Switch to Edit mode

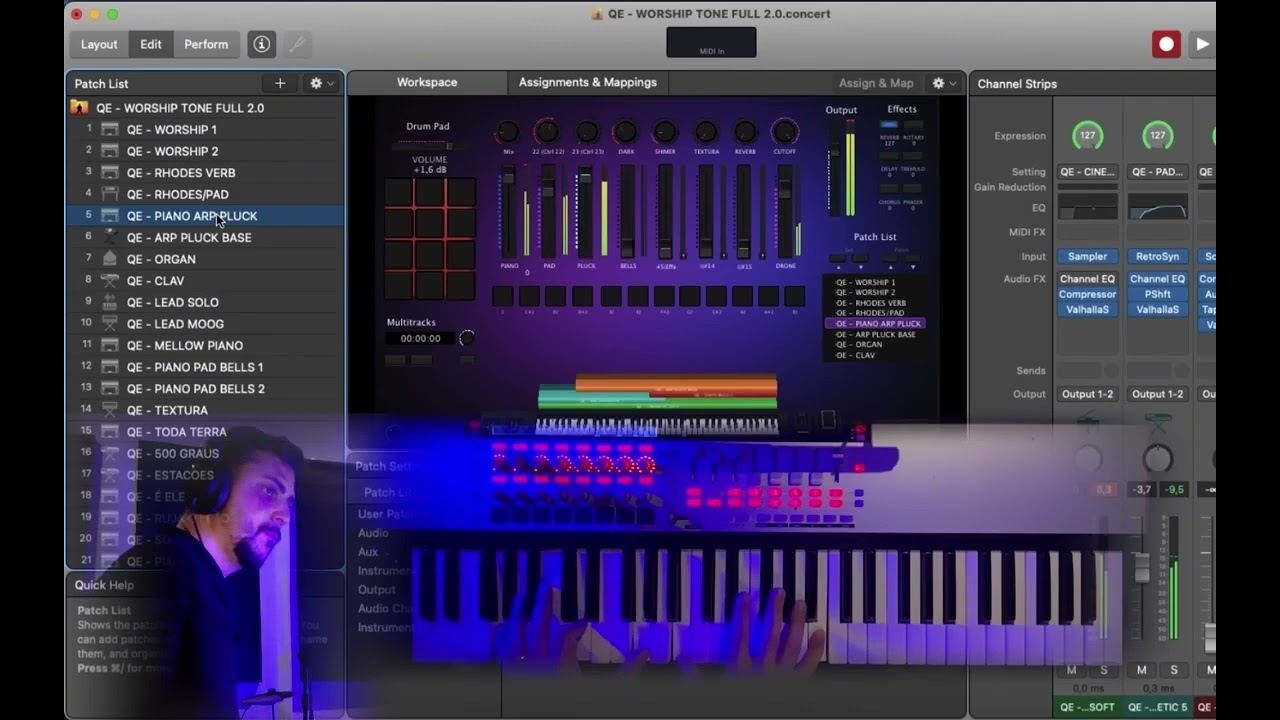click(151, 44)
